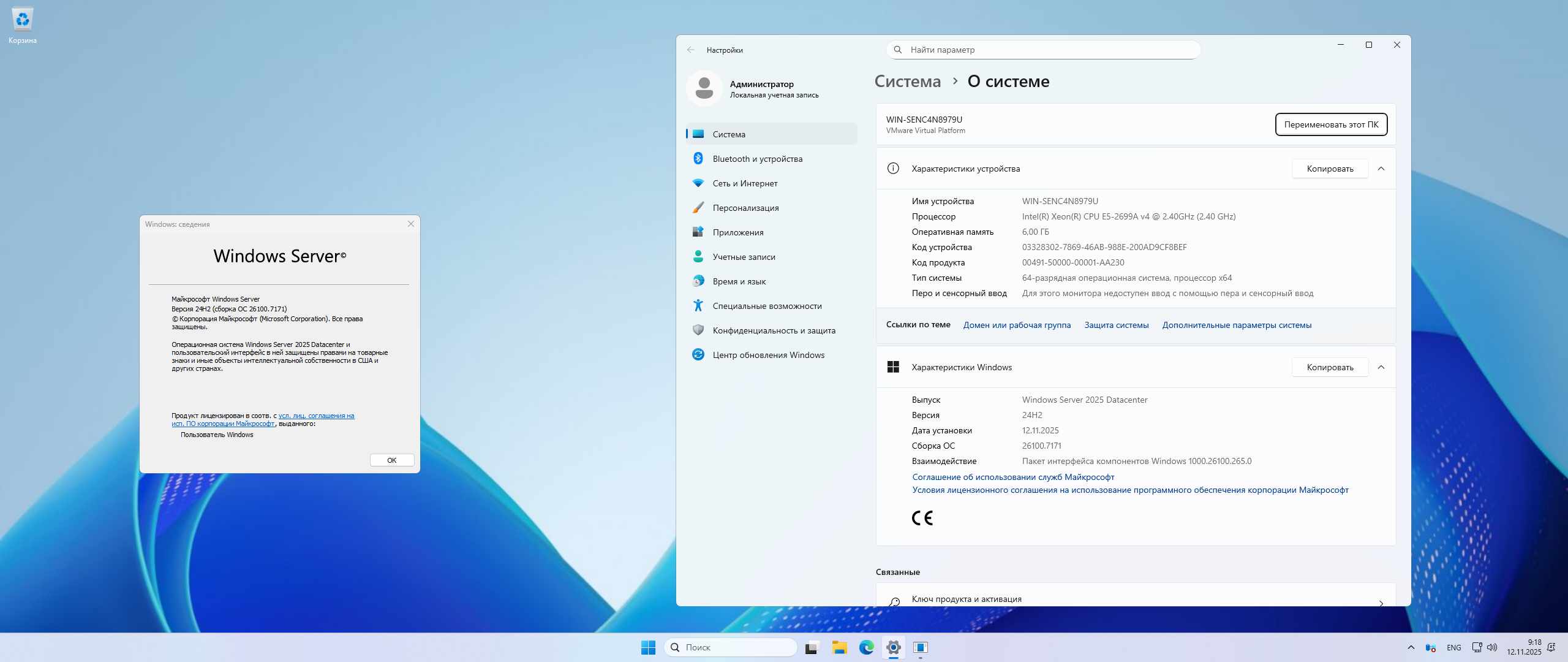Launch Microsoft Edge from taskbar
This screenshot has height=662, width=1568.
(866, 647)
